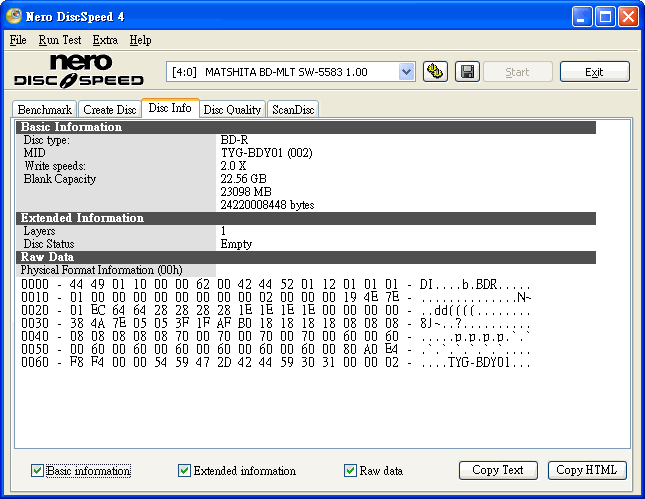
Task: Close the Nero DiscSpeed window
Action: pos(629,16)
